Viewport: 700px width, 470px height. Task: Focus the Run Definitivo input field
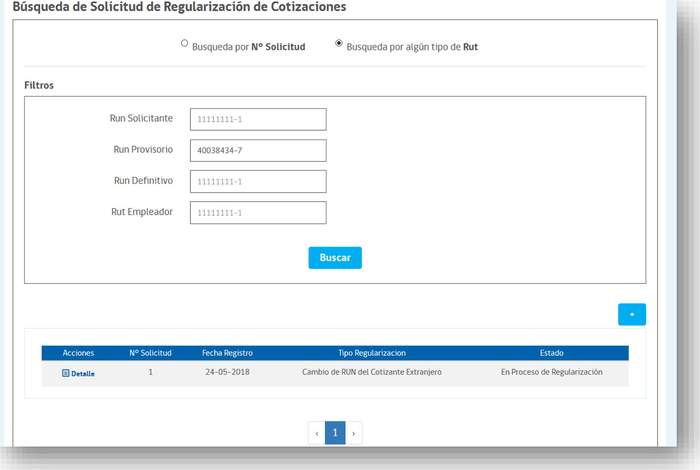258,181
